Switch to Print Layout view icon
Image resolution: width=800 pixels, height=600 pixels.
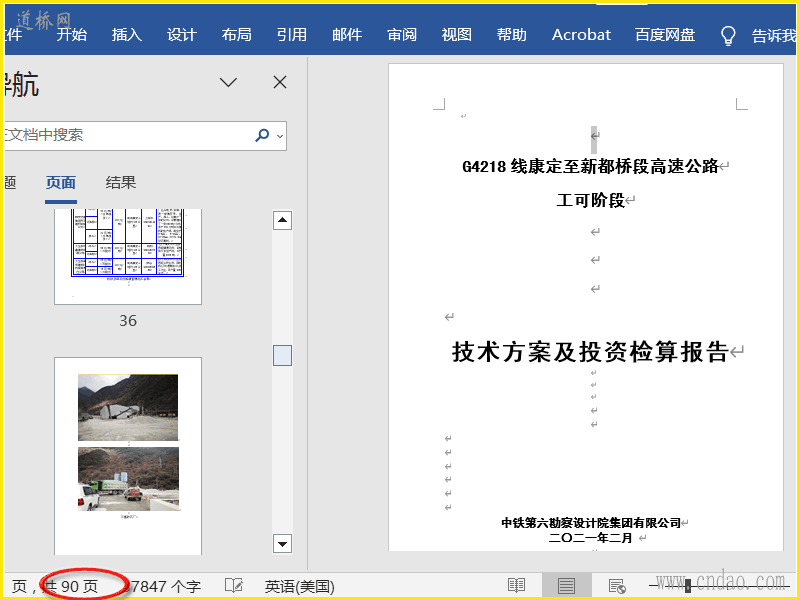pyautogui.click(x=566, y=586)
